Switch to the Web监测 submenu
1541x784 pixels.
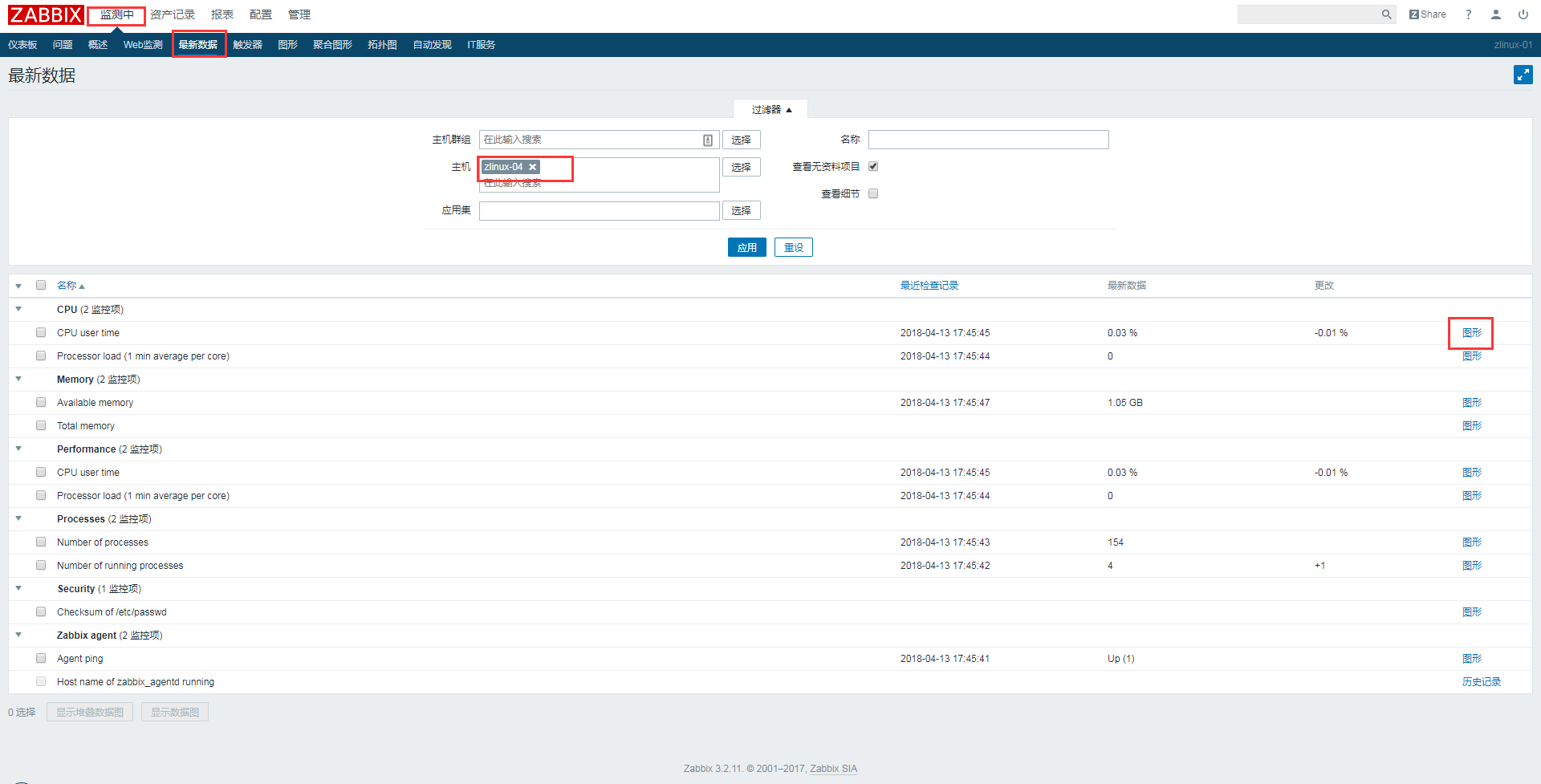tap(143, 45)
